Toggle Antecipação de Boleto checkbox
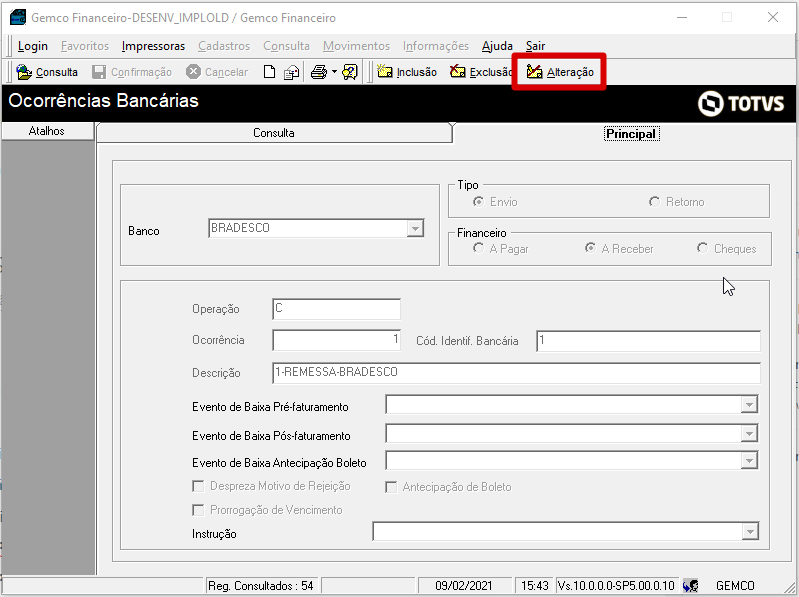The width and height of the screenshot is (799, 597). point(391,487)
